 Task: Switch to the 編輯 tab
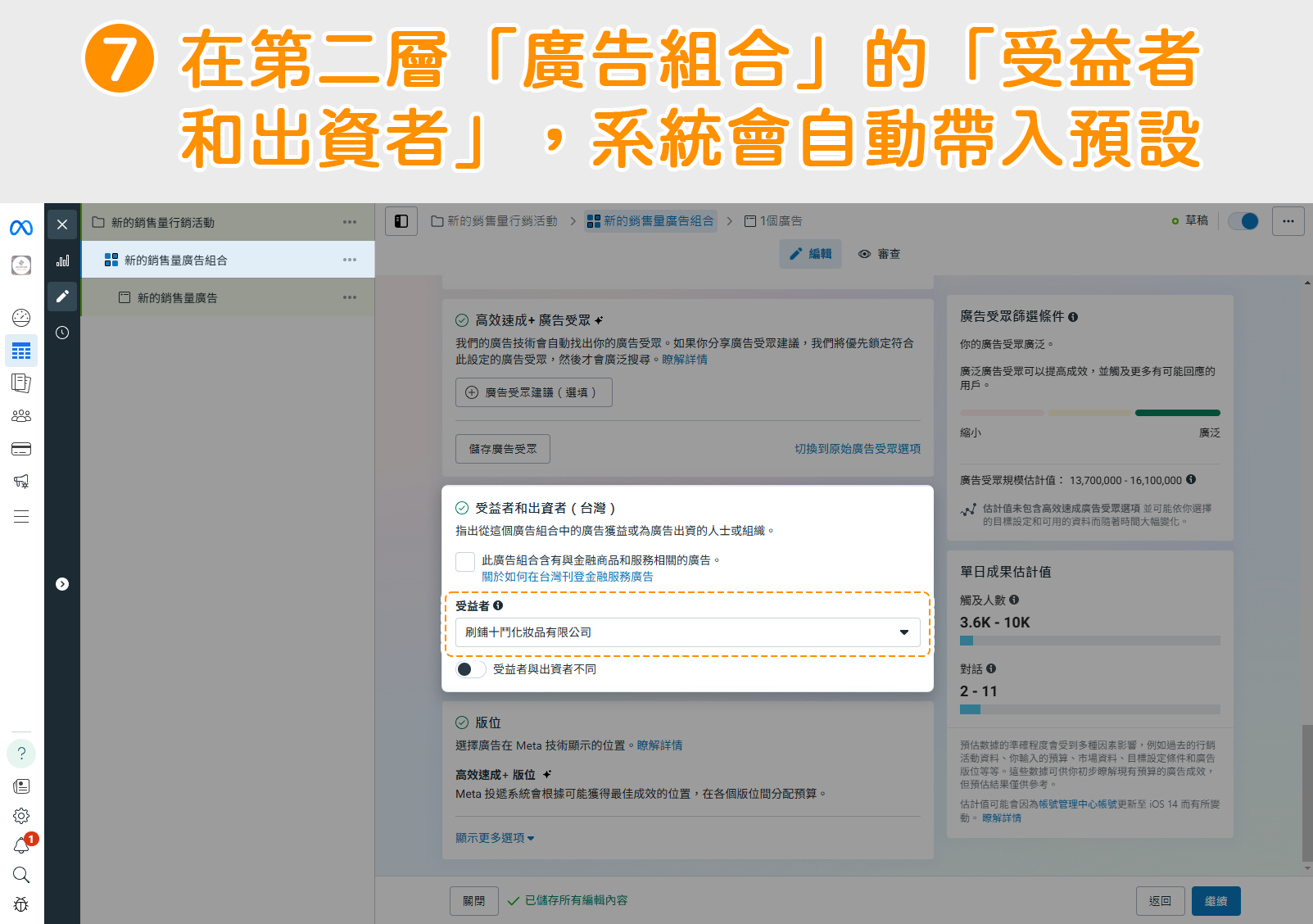[810, 254]
